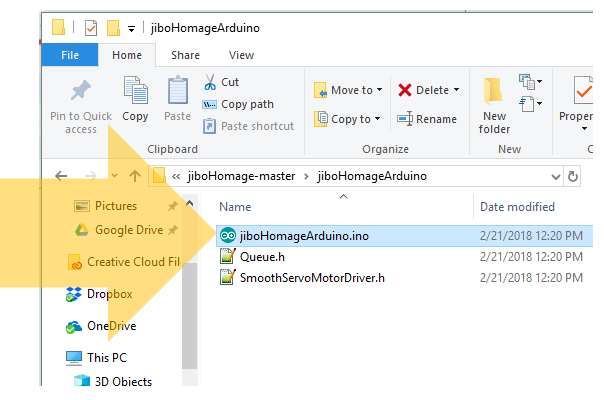Screen dimensions: 604x400
Task: Click the Copy icon in Clipboard group
Action: 135,93
